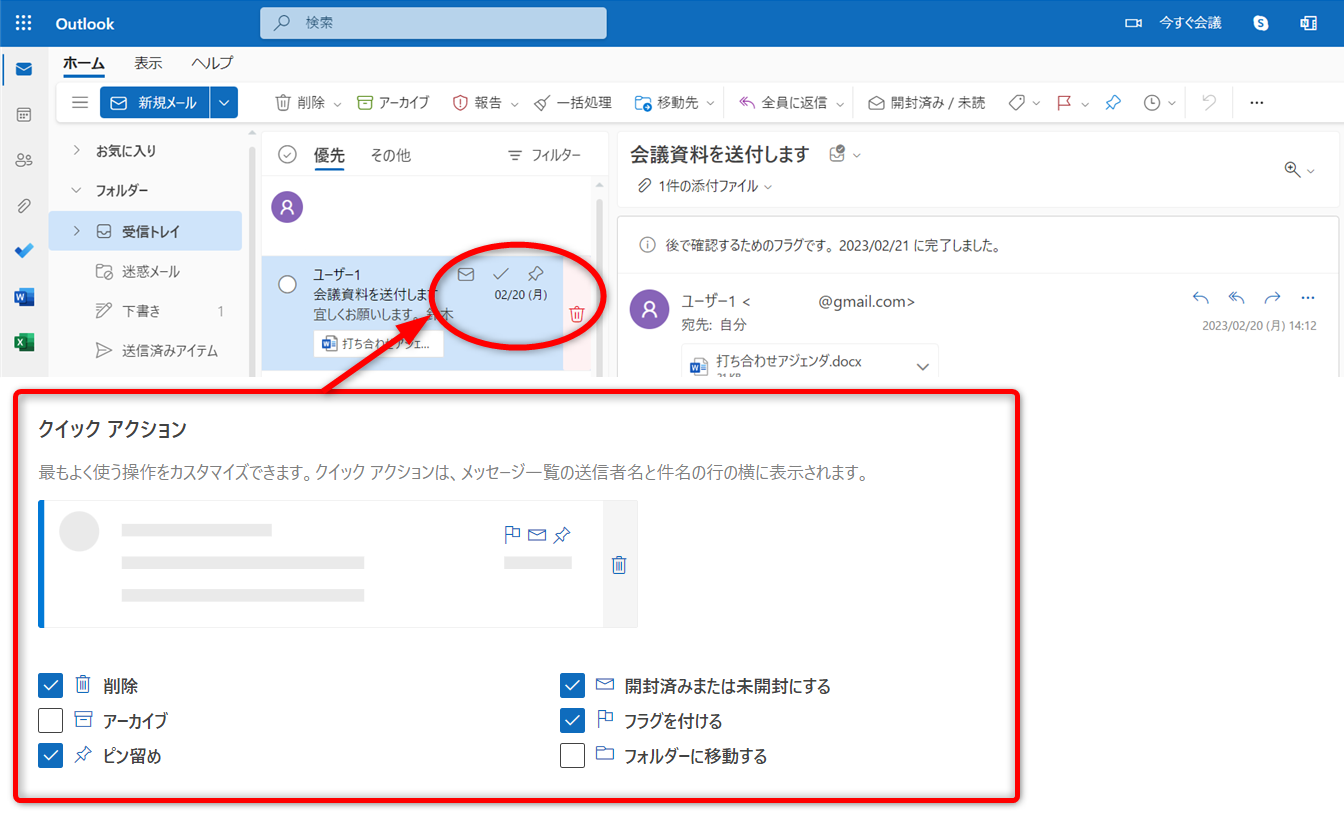The height and width of the screenshot is (814, 1344).
Task: Uncheck the 削除 quick action checkbox
Action: (51, 686)
